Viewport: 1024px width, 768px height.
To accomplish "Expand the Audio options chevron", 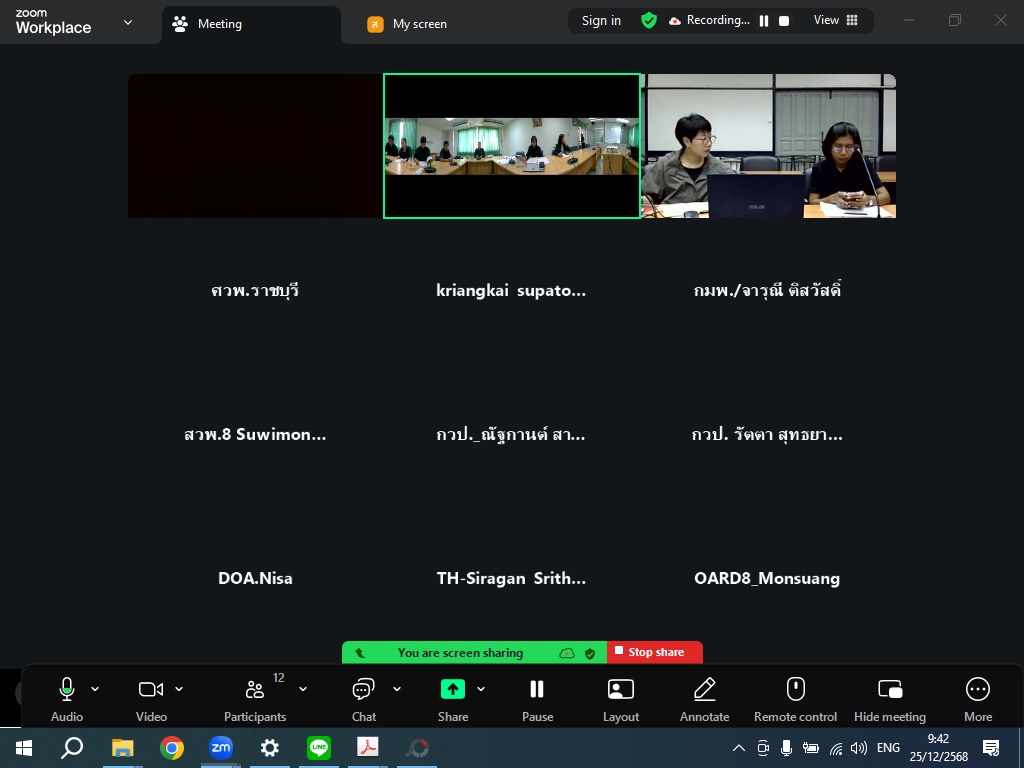I will coord(95,689).
